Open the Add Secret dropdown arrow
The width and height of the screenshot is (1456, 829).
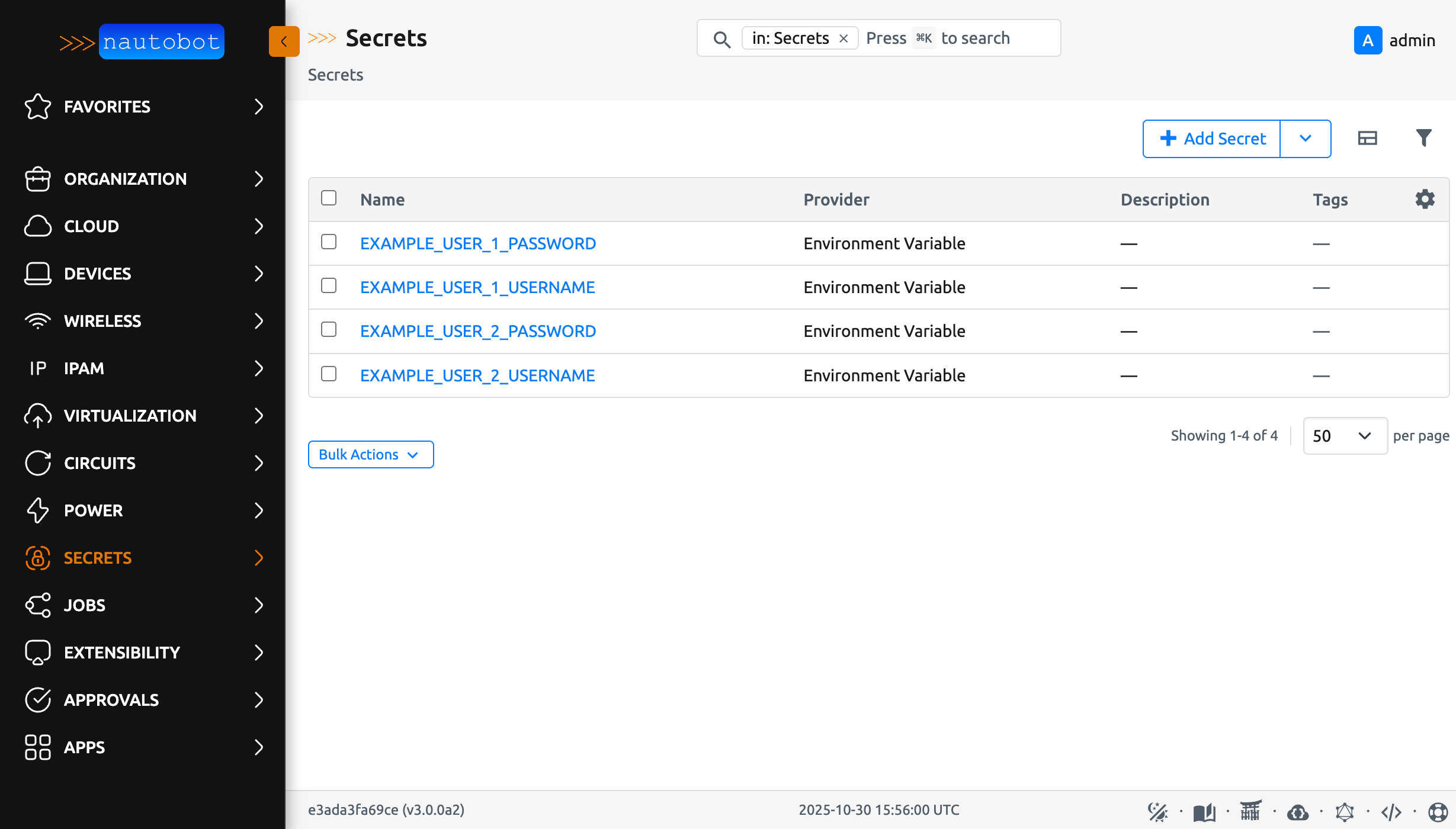(1306, 138)
